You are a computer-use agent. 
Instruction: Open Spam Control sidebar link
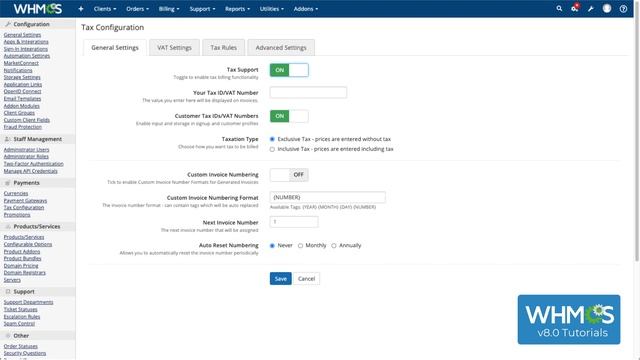coord(19,324)
